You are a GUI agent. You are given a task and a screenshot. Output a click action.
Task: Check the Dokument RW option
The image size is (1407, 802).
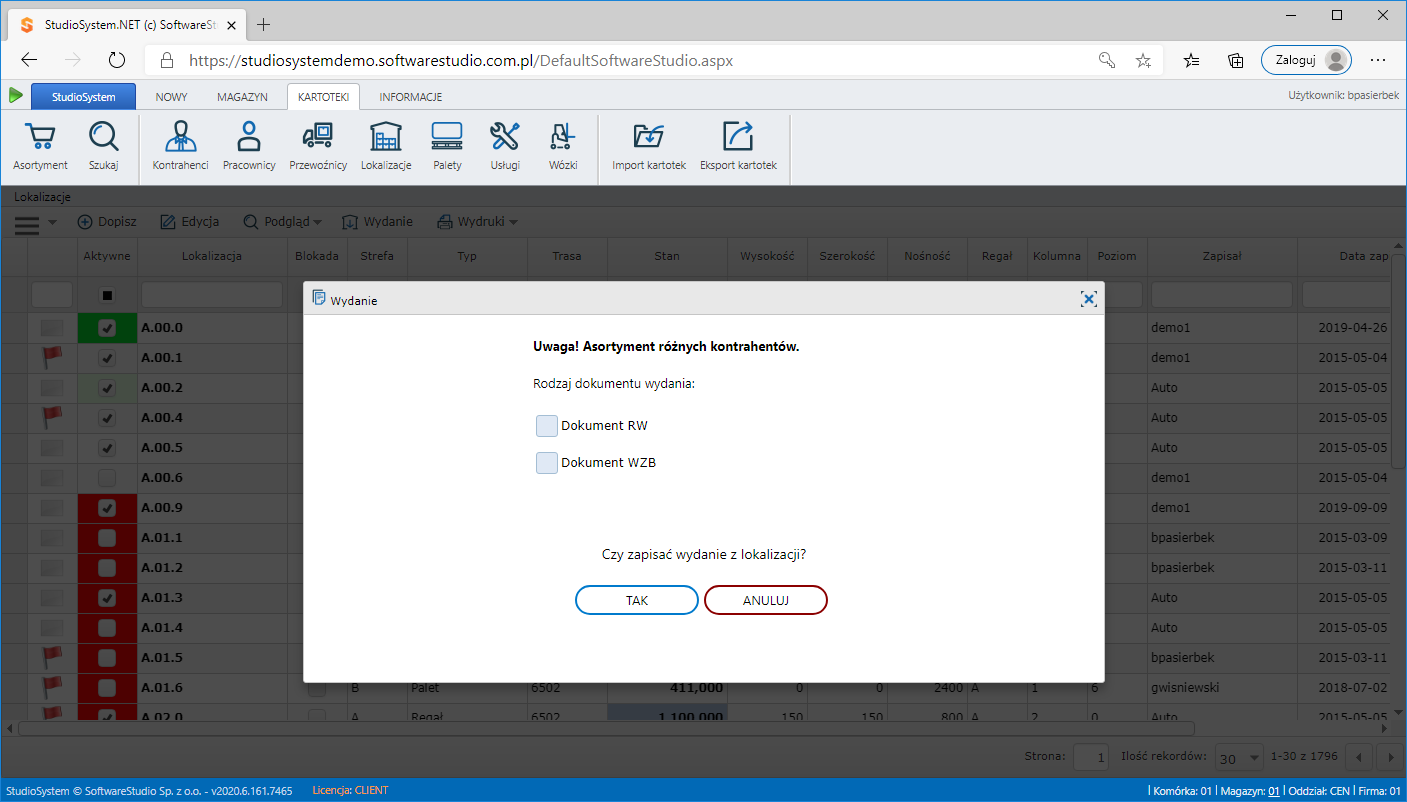pos(547,426)
